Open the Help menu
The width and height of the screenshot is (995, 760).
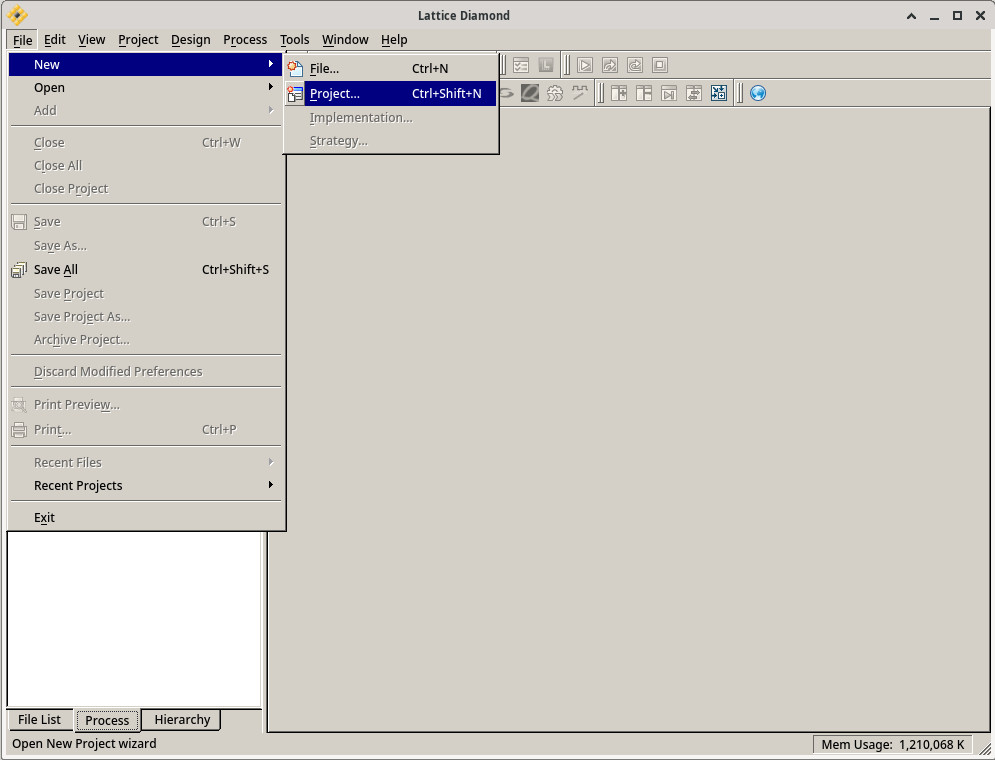pyautogui.click(x=394, y=39)
